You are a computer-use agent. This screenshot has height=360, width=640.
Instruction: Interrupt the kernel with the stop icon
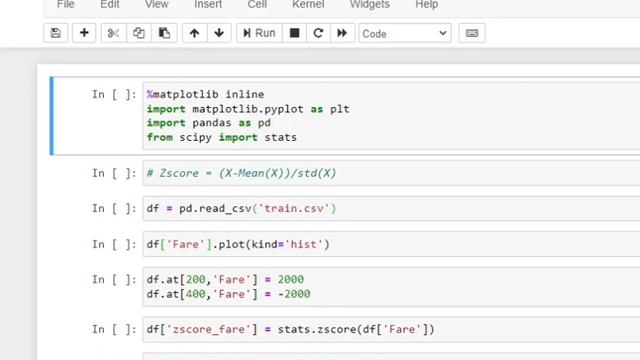[294, 33]
